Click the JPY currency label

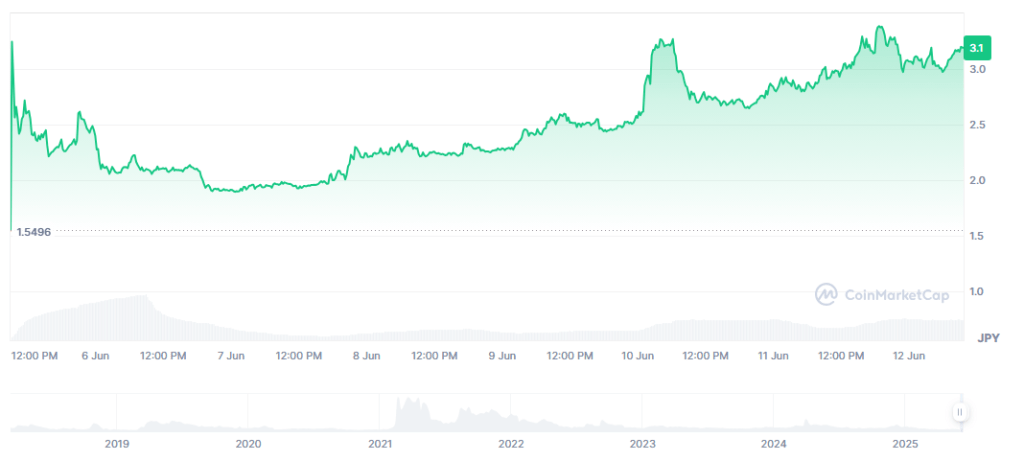(x=988, y=336)
